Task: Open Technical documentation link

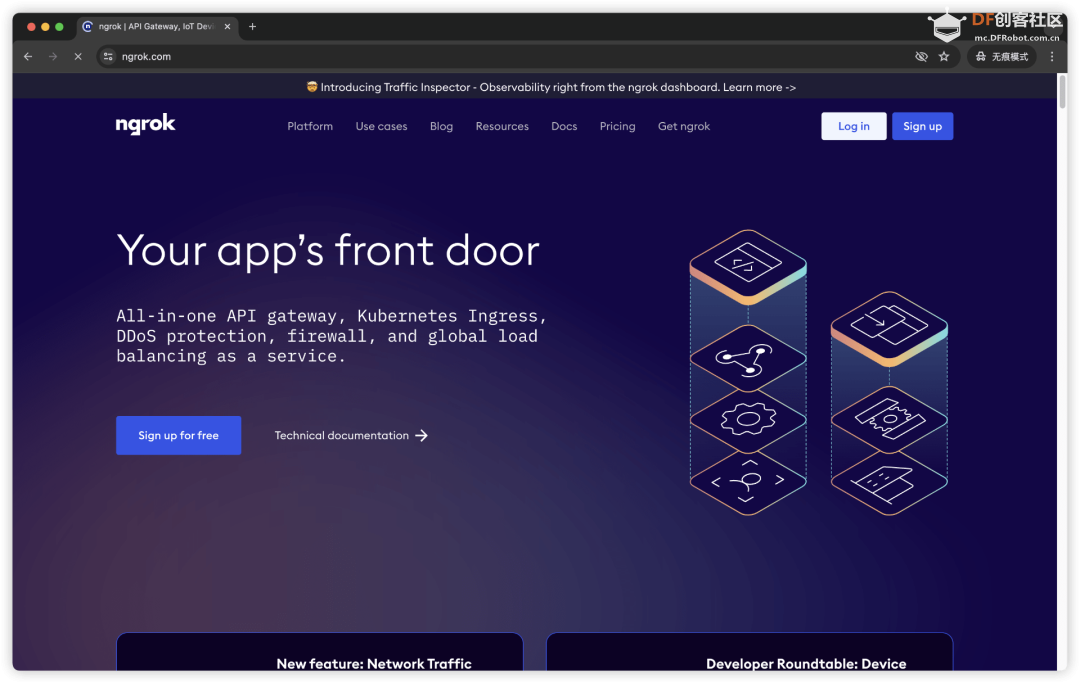Action: (x=351, y=435)
